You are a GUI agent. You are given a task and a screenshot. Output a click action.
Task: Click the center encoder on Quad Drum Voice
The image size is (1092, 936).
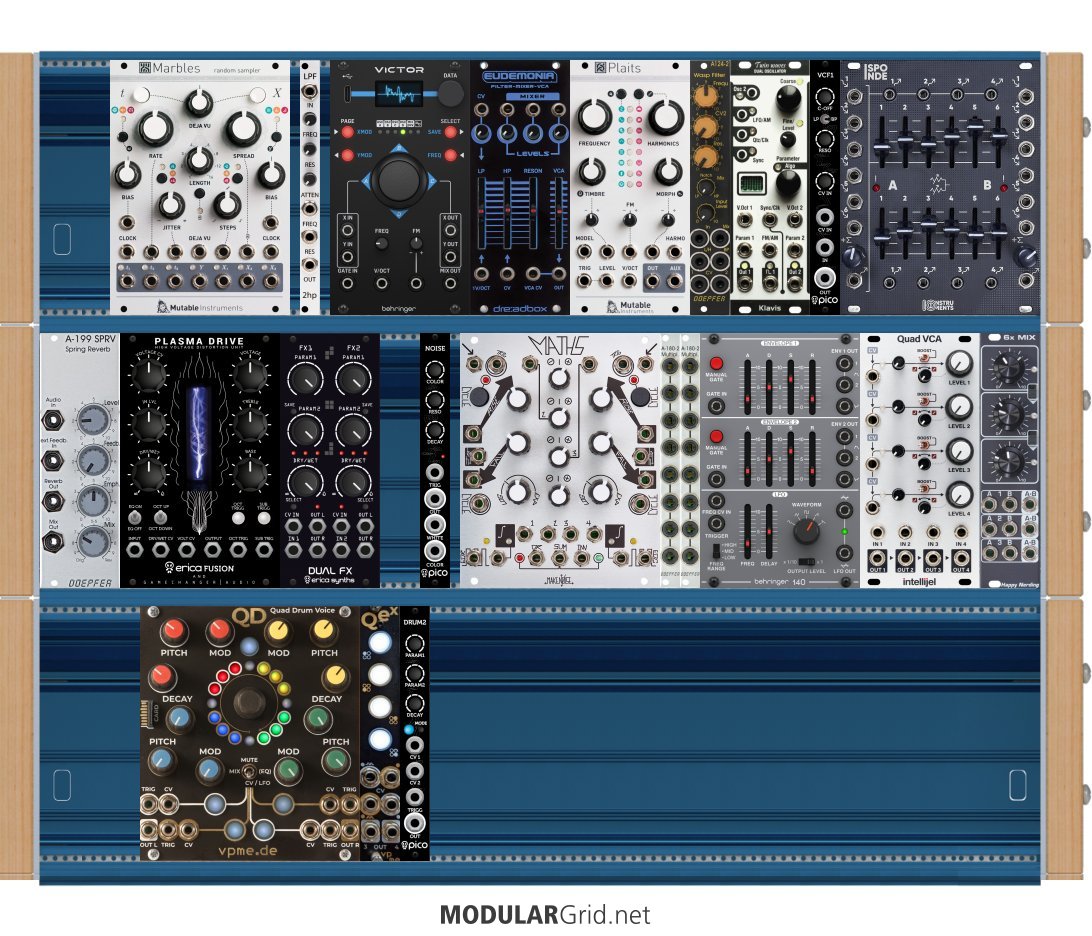point(249,701)
